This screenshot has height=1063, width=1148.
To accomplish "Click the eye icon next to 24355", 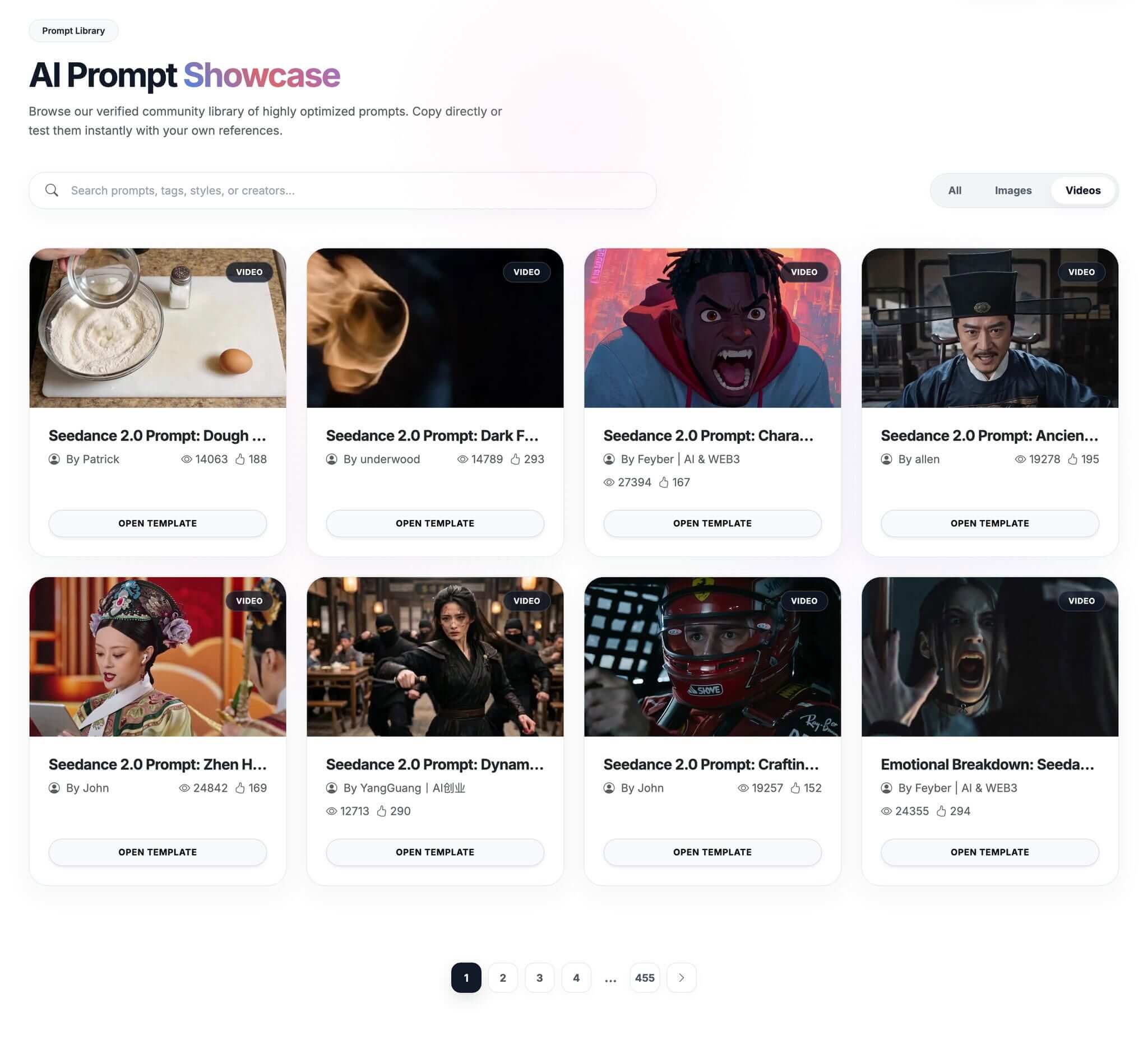I will point(886,811).
